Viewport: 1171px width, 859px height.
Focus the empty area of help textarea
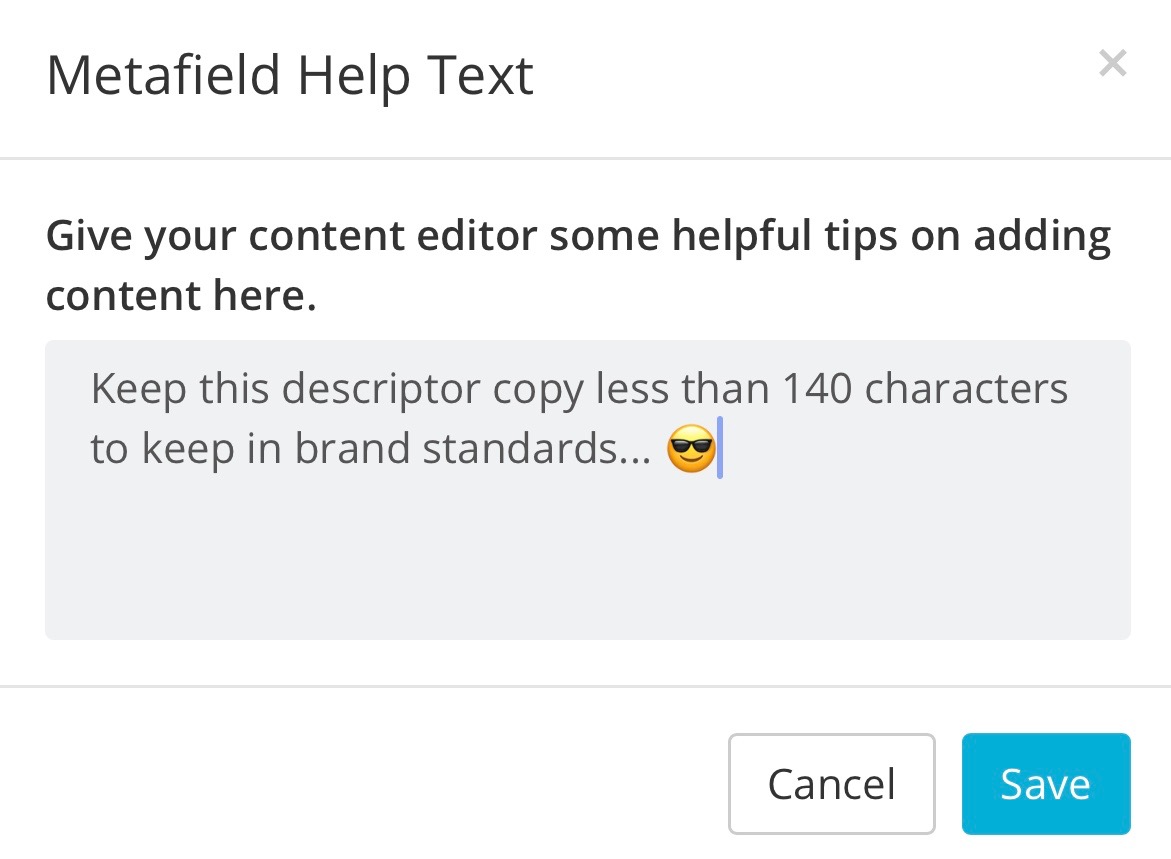point(588,560)
